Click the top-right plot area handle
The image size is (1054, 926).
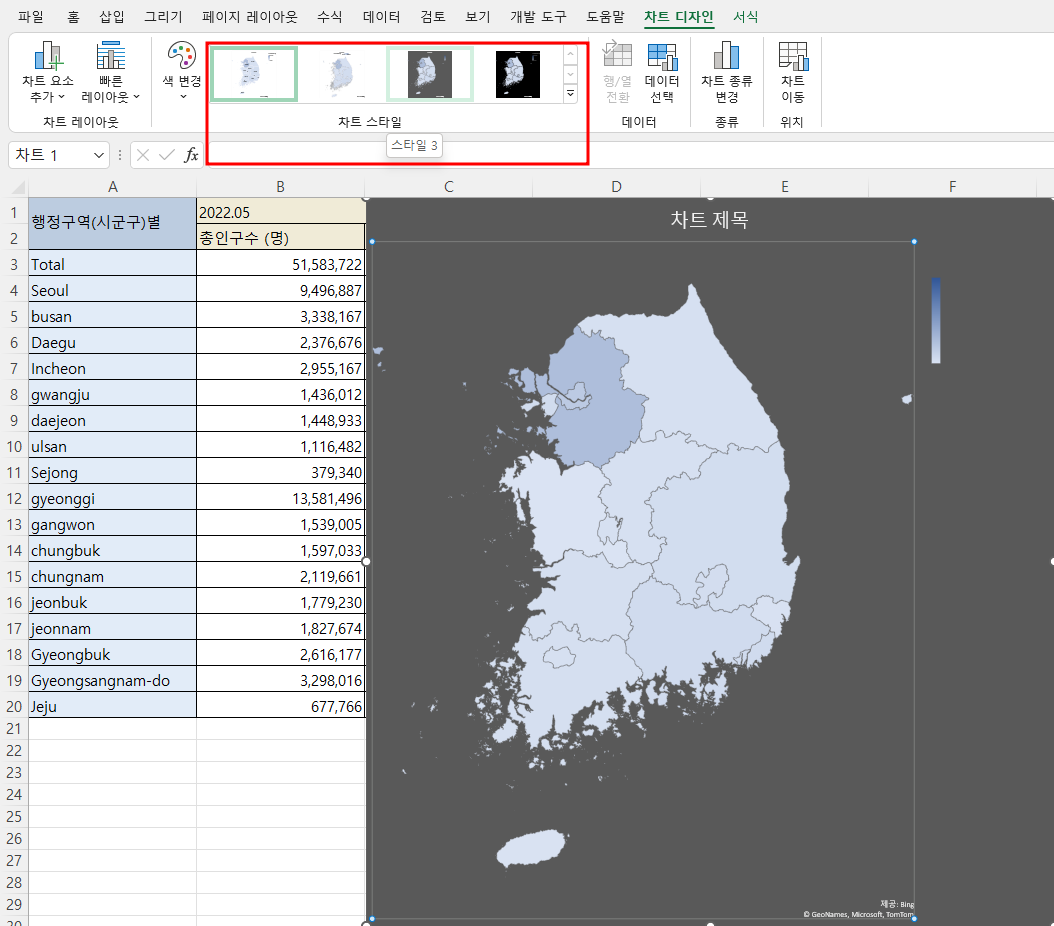(914, 241)
